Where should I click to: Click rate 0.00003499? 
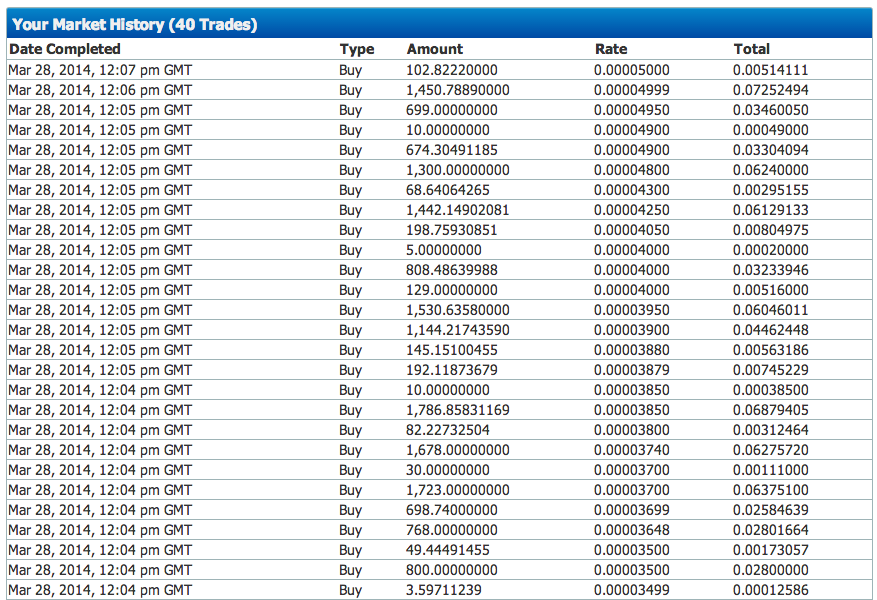[x=632, y=590]
